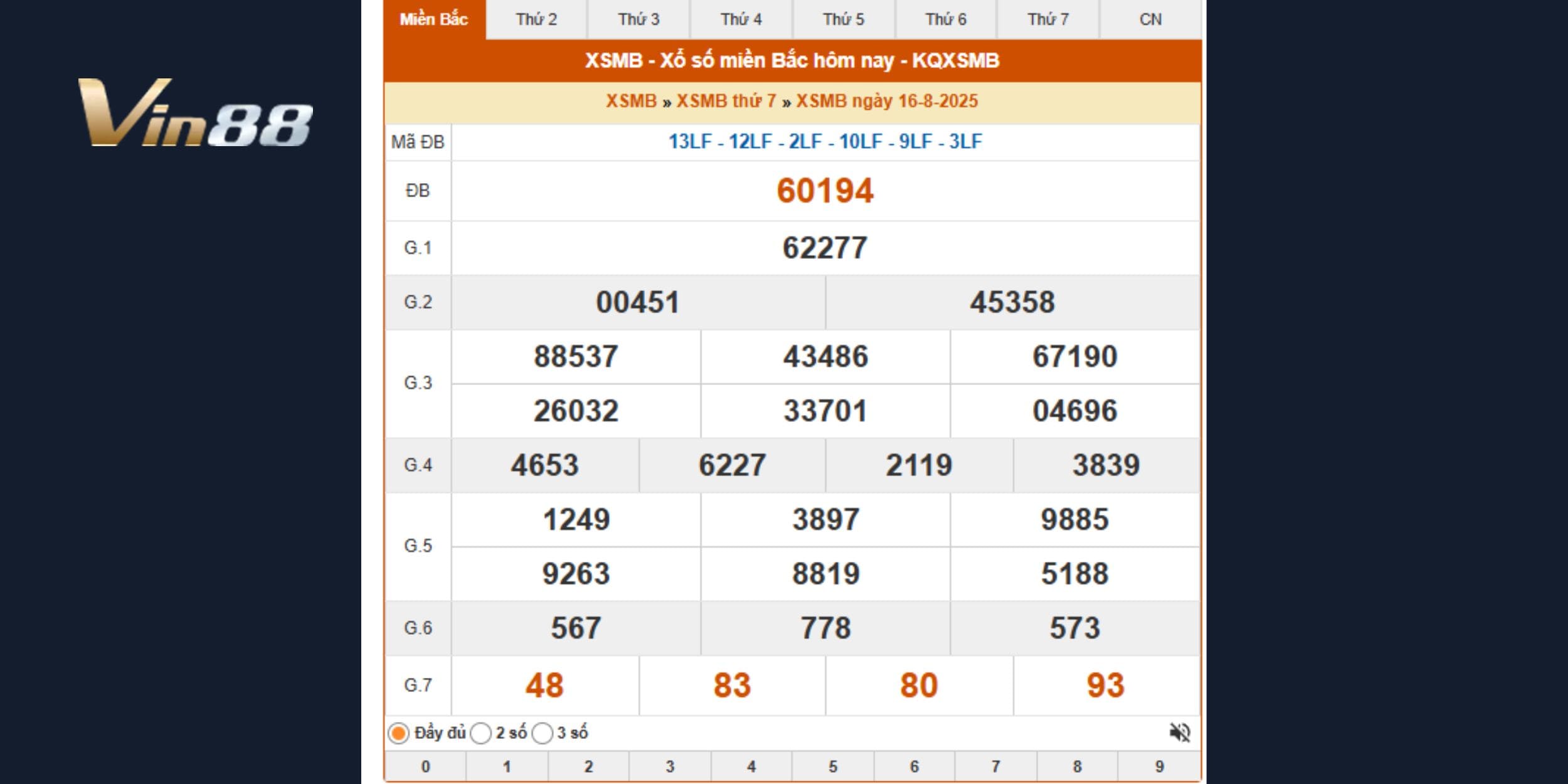The height and width of the screenshot is (784, 1568).
Task: Click the G.5 result 9885
Action: click(x=1075, y=519)
